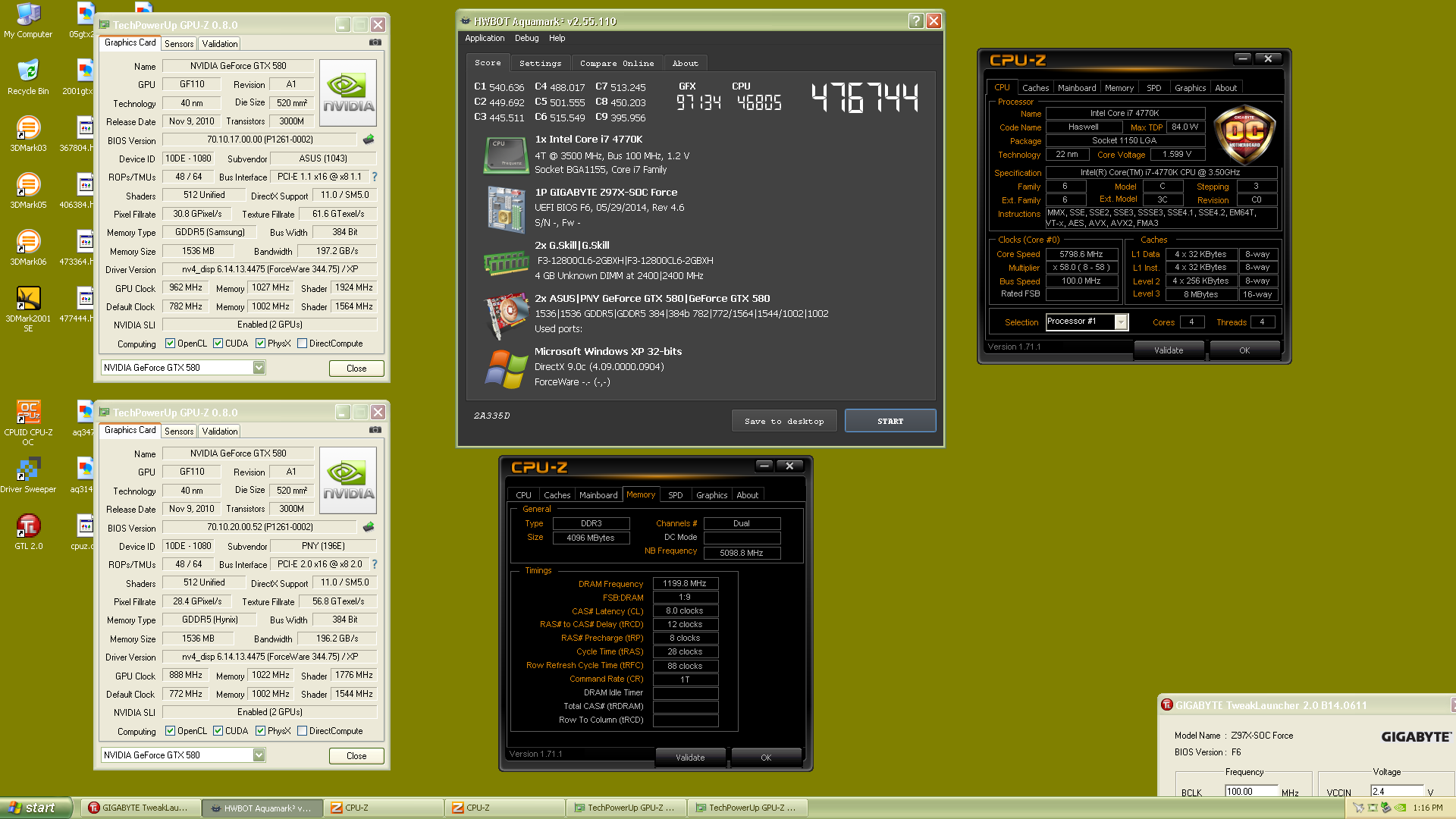Click OK button in memory CPU-Z window
This screenshot has width=1456, height=819.
(x=766, y=758)
